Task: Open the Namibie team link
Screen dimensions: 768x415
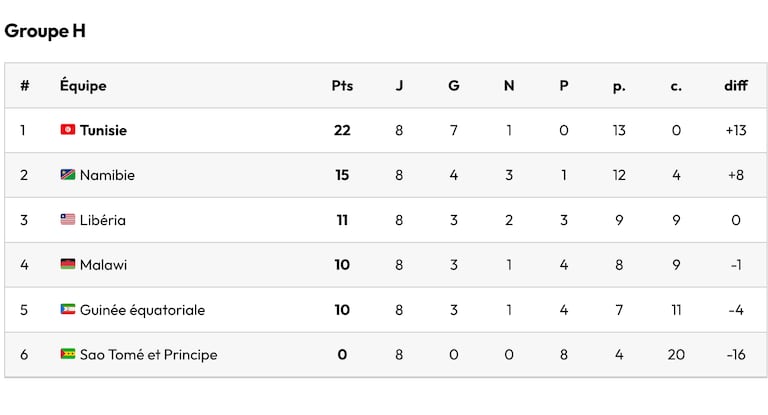Action: tap(107, 175)
